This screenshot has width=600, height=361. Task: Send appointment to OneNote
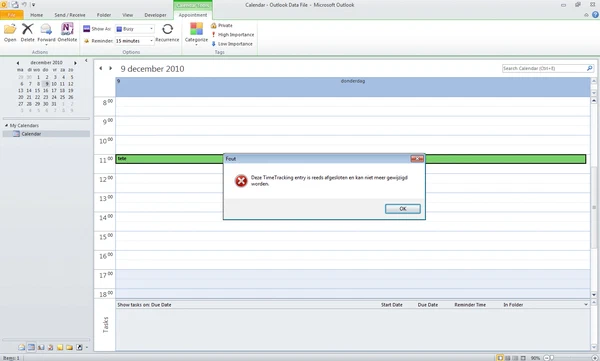[67, 33]
